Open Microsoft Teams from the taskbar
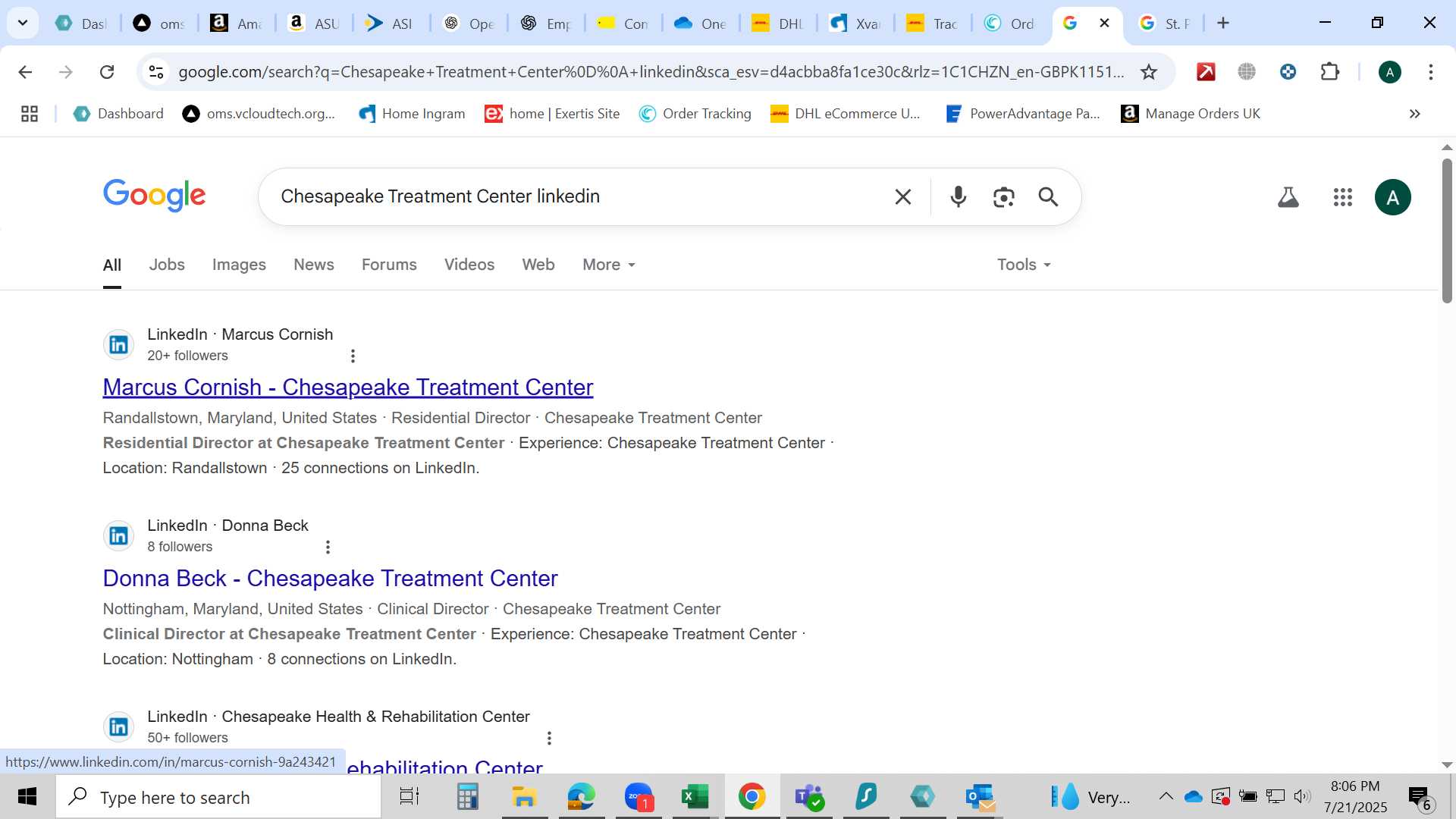This screenshot has width=1456, height=819. 809,797
